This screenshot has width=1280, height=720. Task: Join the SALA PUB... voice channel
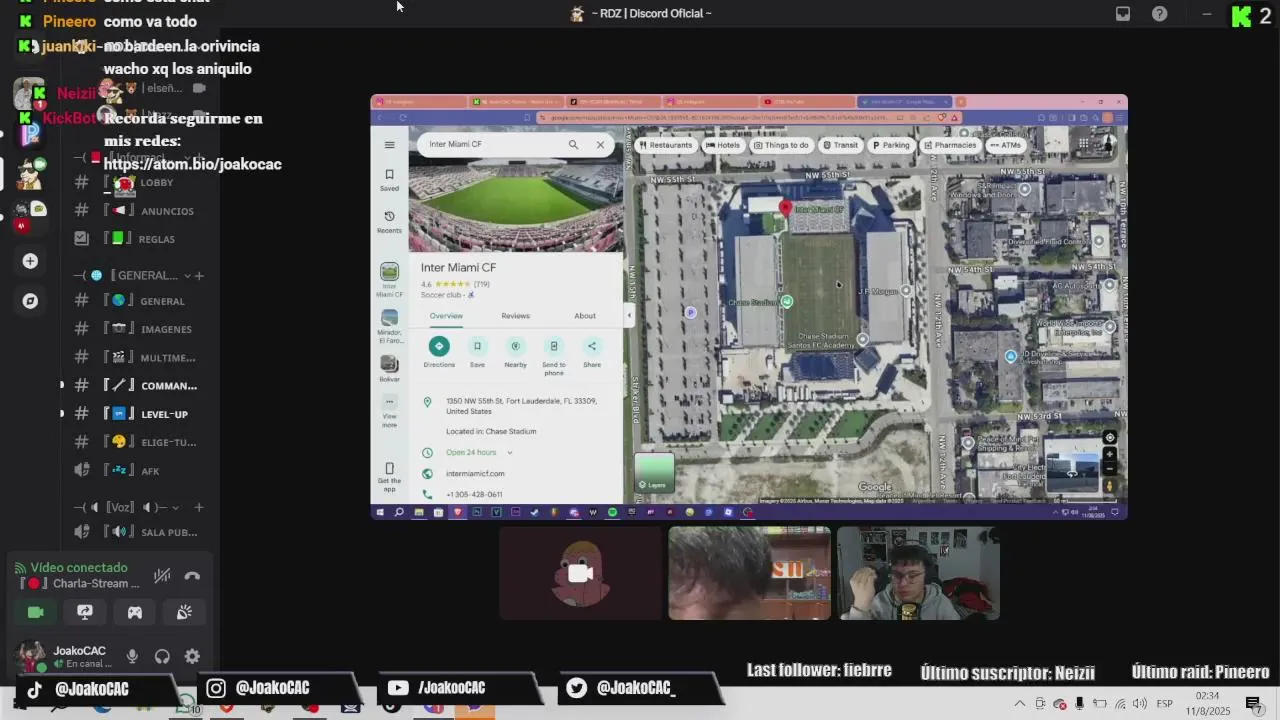coord(140,532)
